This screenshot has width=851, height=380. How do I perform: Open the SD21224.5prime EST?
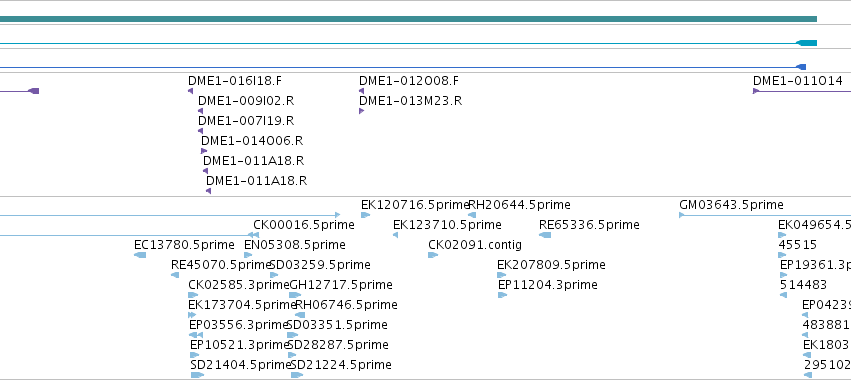[x=341, y=365]
